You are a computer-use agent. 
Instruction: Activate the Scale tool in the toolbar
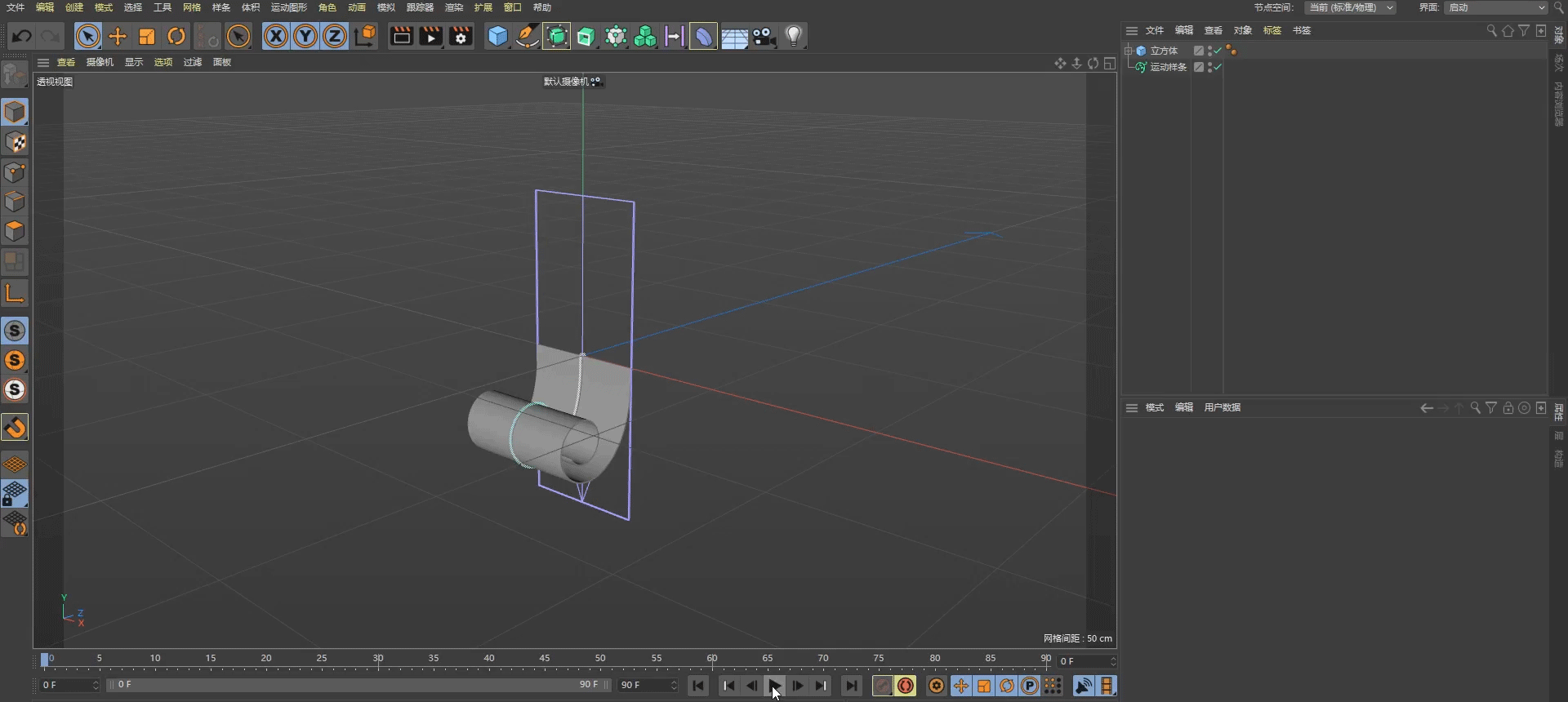click(147, 36)
